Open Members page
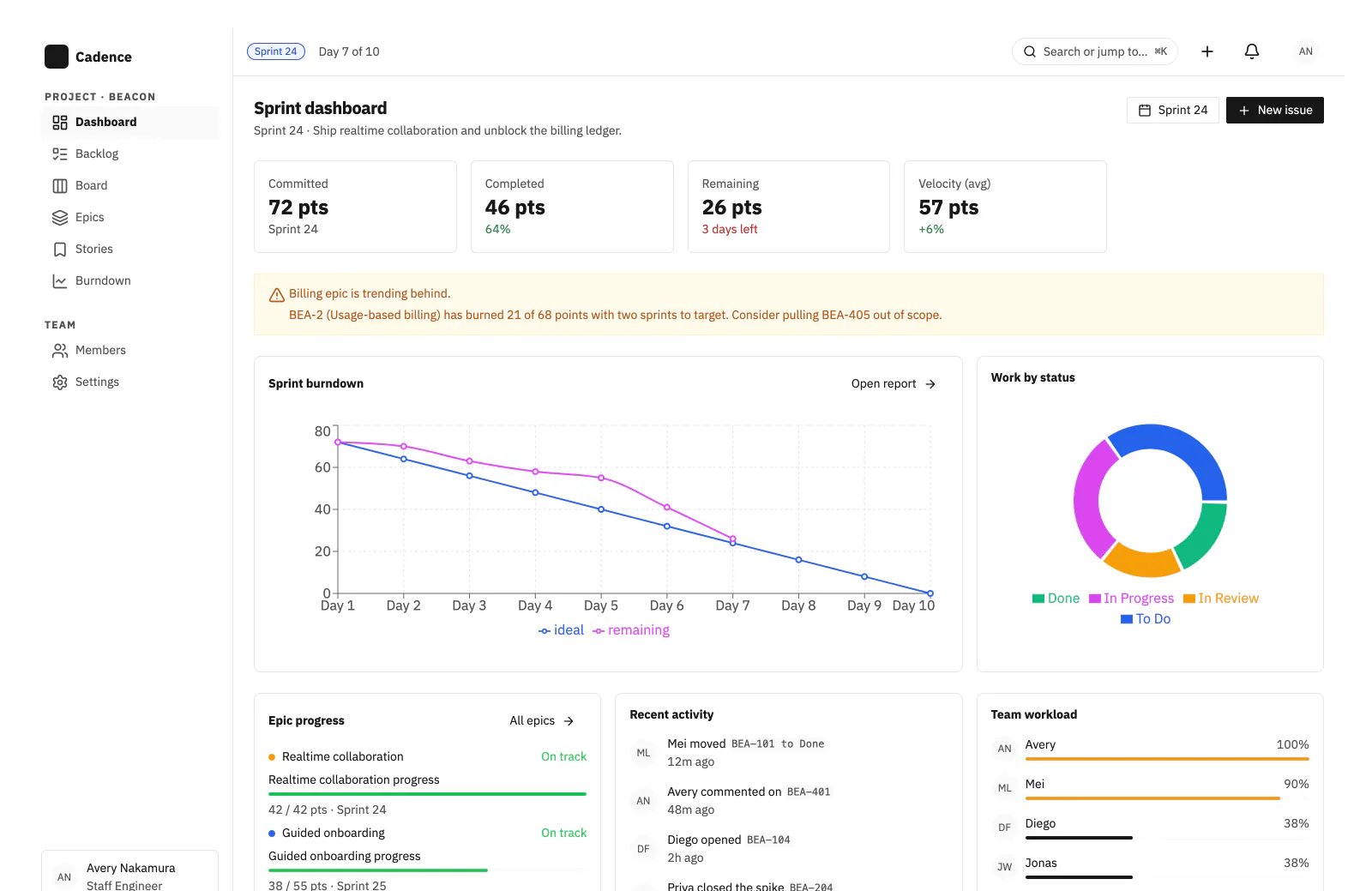Screen dimensions: 1372x891 point(129,350)
